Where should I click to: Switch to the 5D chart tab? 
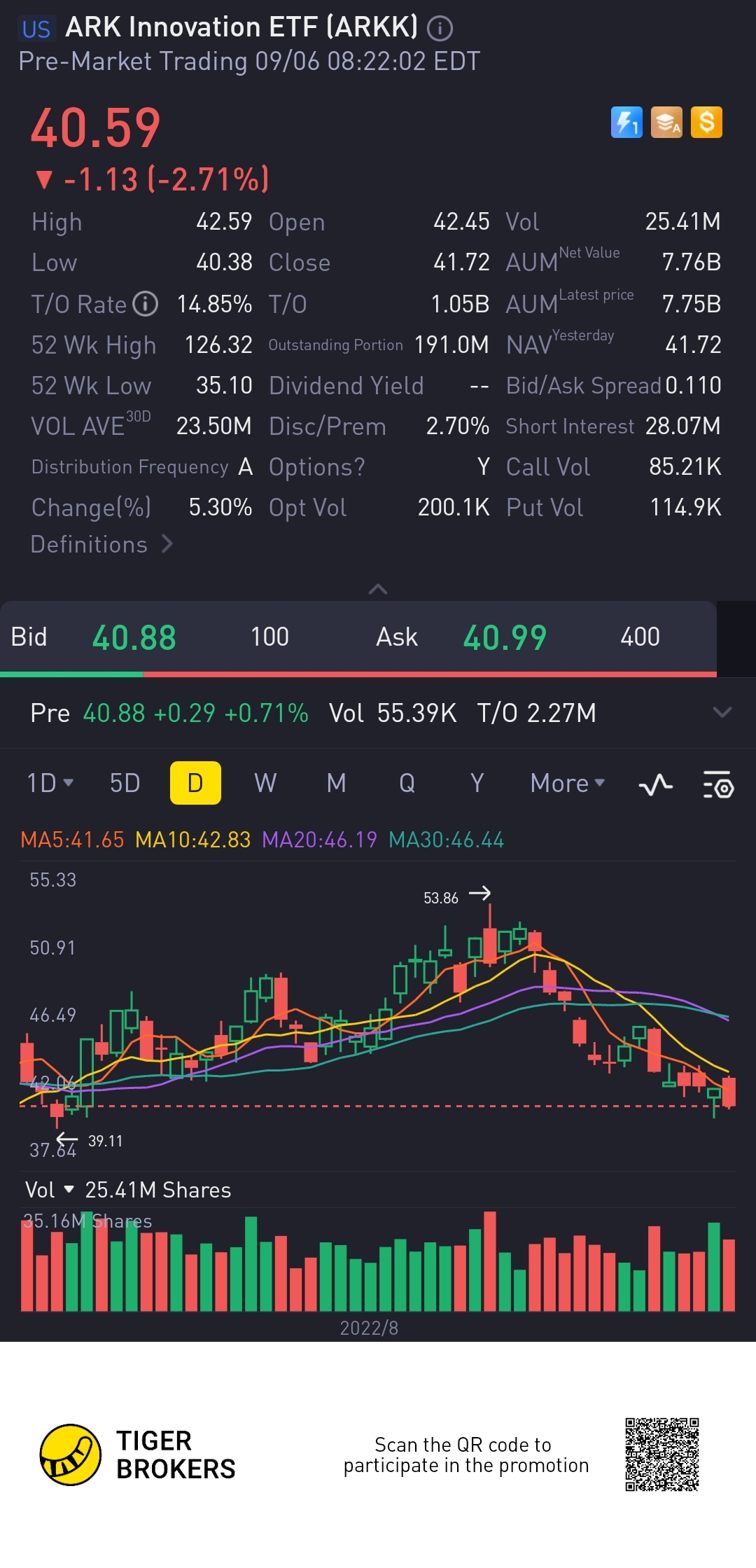point(125,783)
